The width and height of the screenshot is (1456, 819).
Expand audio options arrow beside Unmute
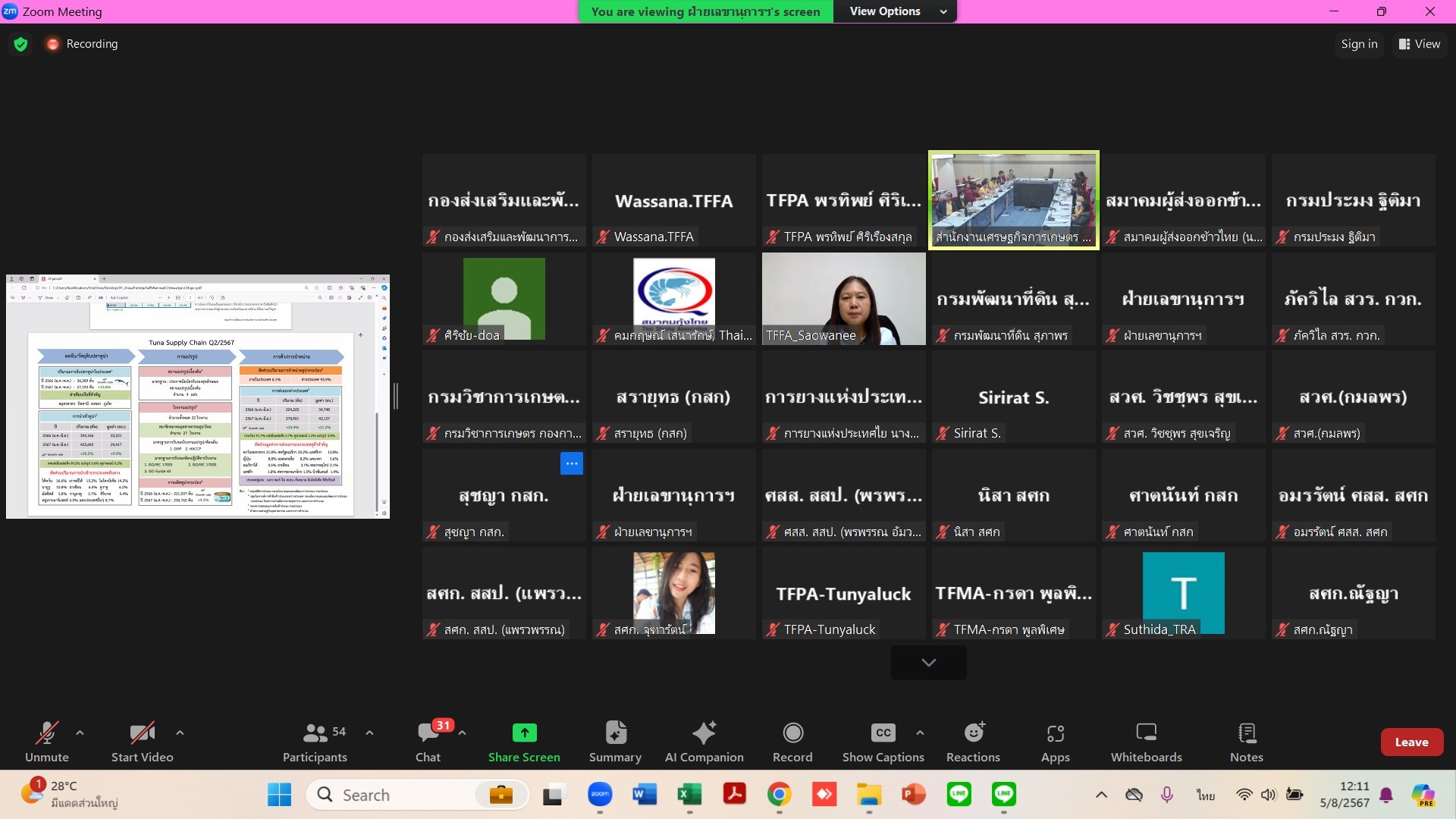point(80,733)
